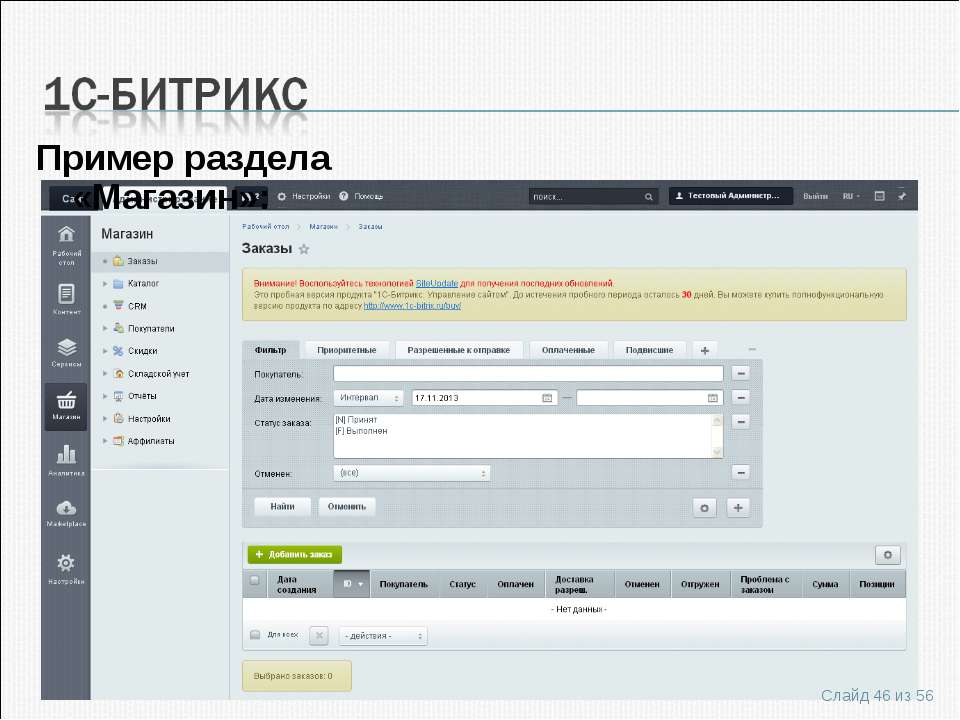Remove the Покупатель filter row
This screenshot has height=720, width=960.
click(741, 373)
